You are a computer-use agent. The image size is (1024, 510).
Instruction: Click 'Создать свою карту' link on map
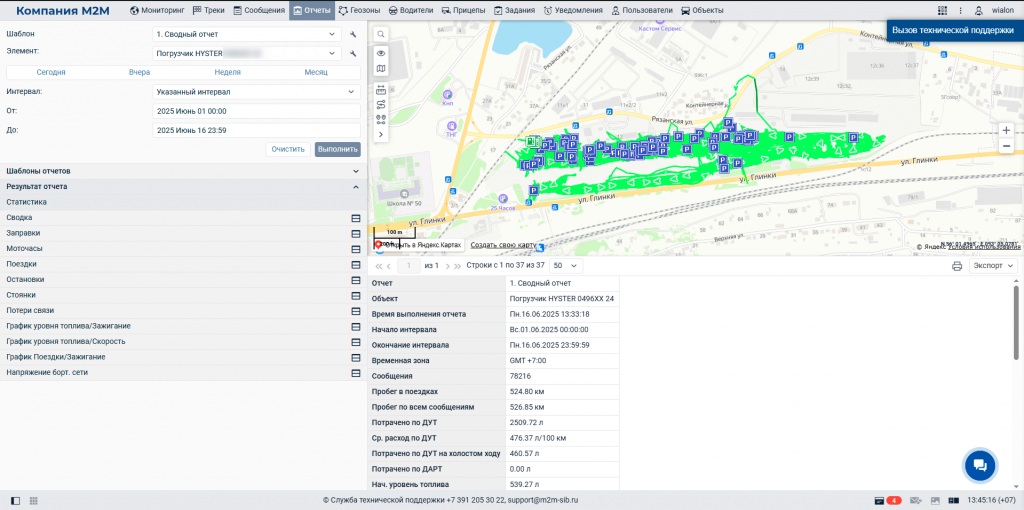point(503,246)
